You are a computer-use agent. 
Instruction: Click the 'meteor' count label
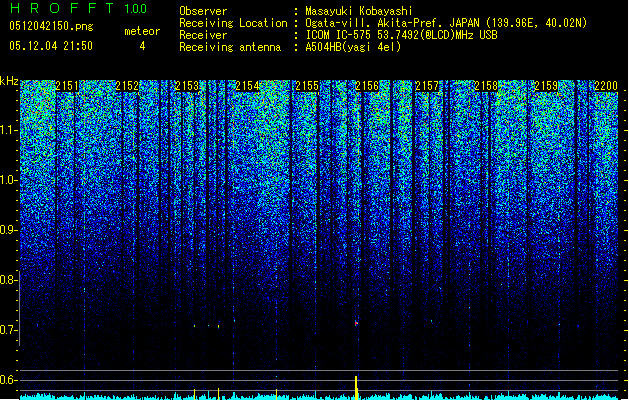142,31
